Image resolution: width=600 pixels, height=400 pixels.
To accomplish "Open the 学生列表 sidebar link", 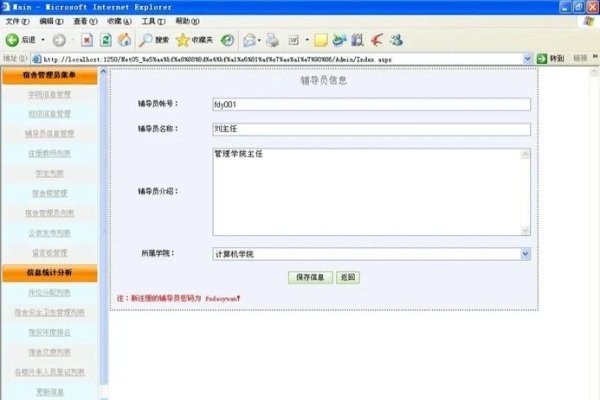I will click(x=49, y=173).
